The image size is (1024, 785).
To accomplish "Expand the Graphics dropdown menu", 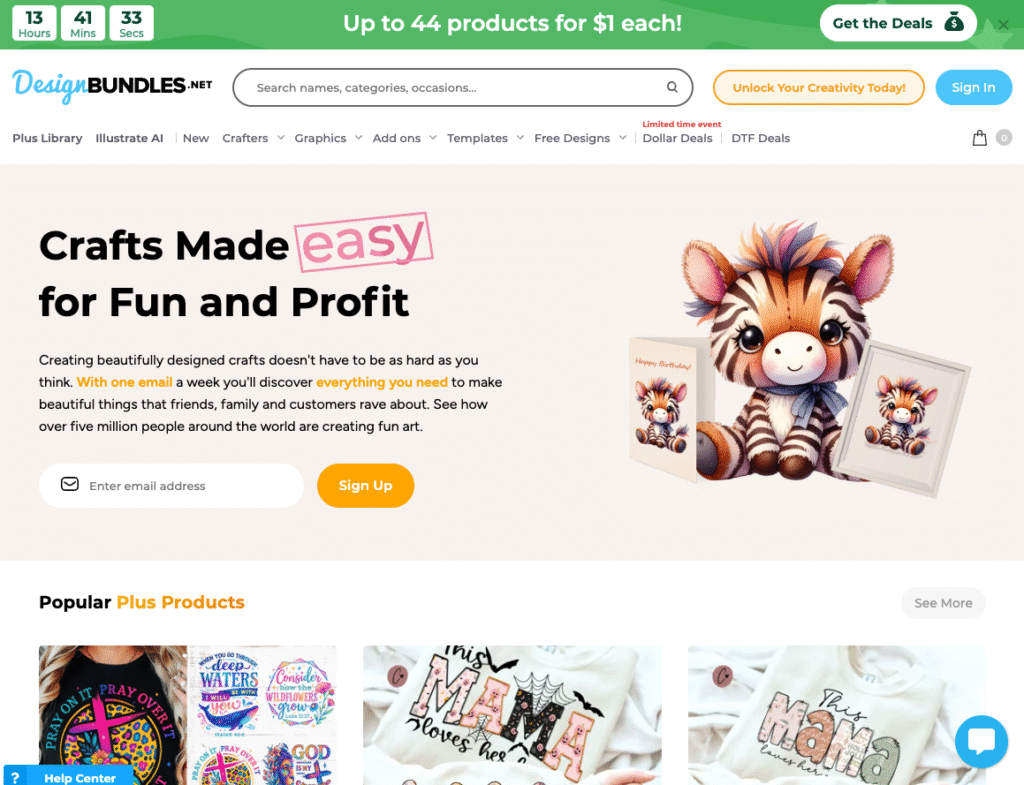I will pyautogui.click(x=328, y=138).
